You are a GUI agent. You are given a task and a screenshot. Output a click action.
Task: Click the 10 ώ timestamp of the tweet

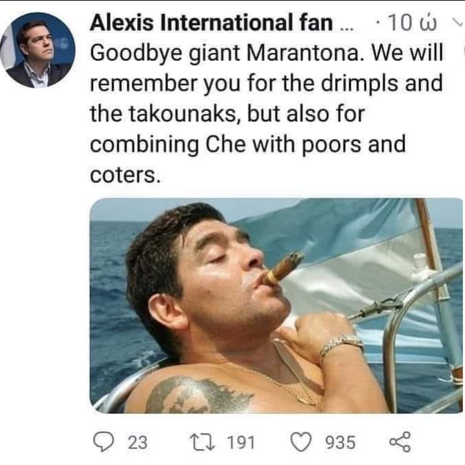click(x=412, y=23)
